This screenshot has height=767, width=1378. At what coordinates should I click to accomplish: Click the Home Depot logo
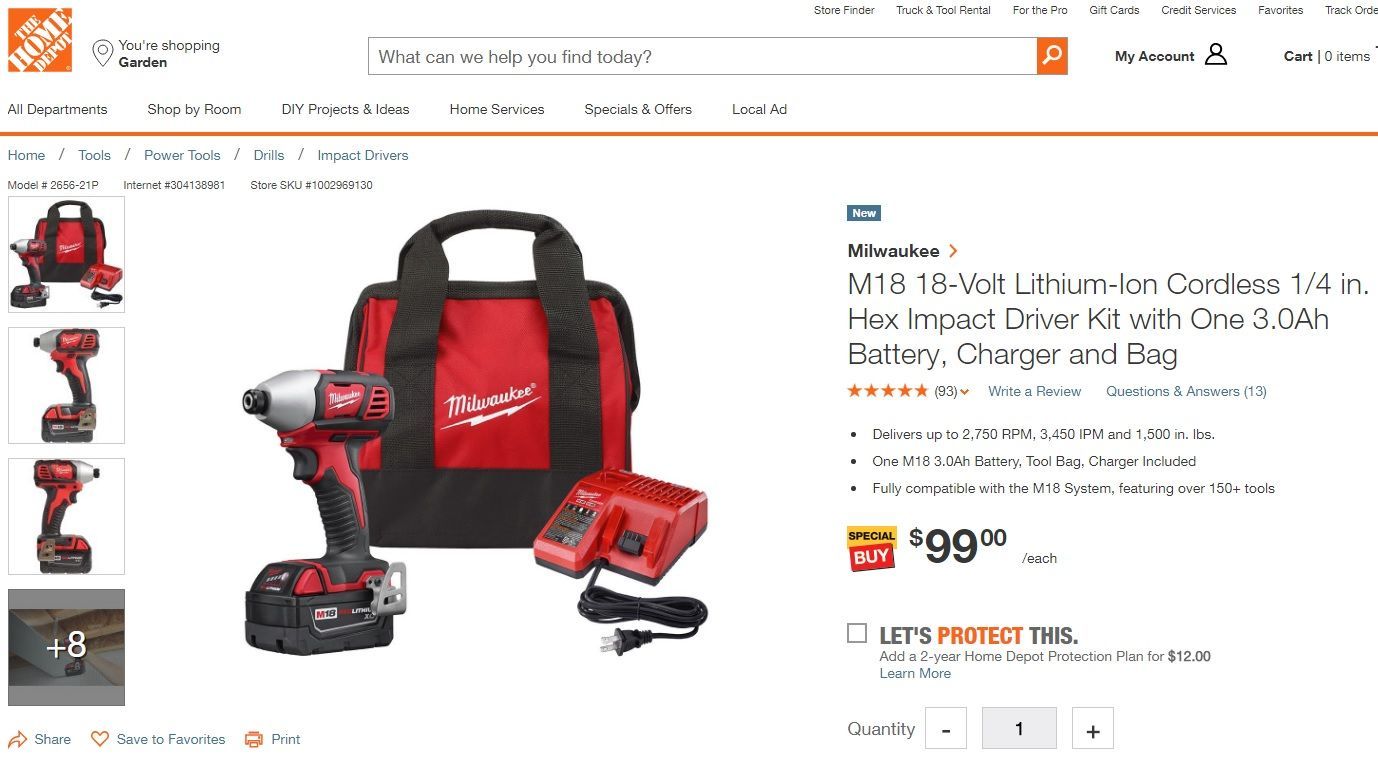[40, 40]
